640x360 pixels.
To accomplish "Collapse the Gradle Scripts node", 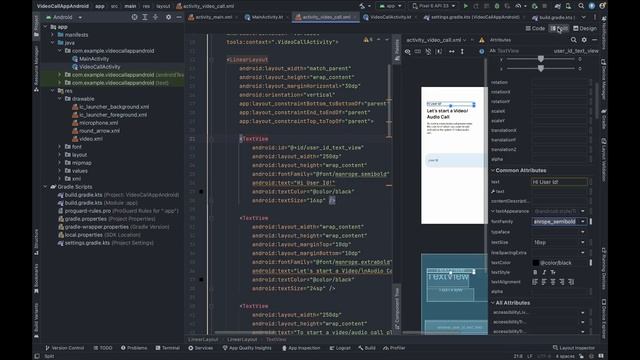I will pos(45,187).
